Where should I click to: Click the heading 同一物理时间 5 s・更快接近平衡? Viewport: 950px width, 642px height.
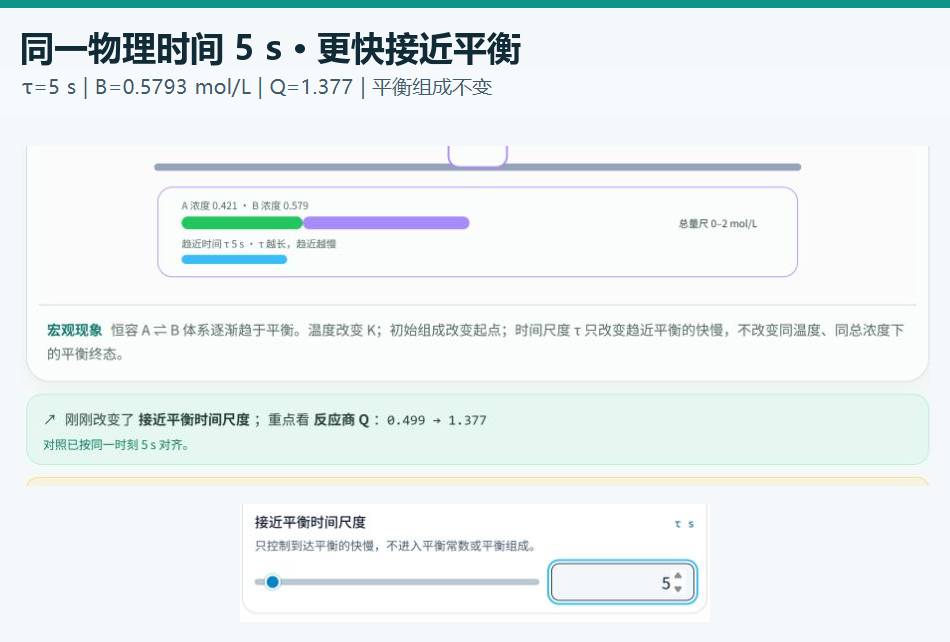pos(271,48)
